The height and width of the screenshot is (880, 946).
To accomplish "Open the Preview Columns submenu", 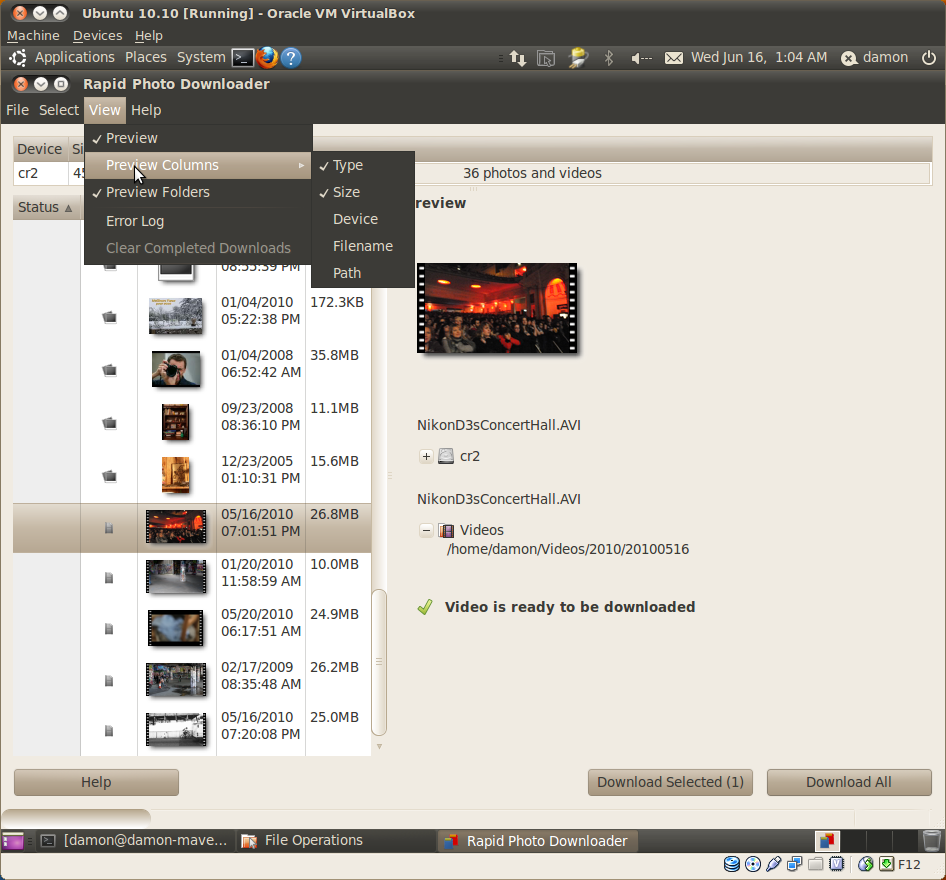I will 162,165.
